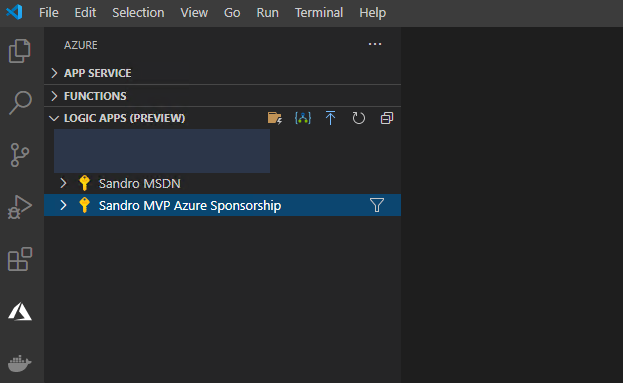Image resolution: width=623 pixels, height=383 pixels.
Task: Expand the App Service section
Action: click(x=54, y=73)
